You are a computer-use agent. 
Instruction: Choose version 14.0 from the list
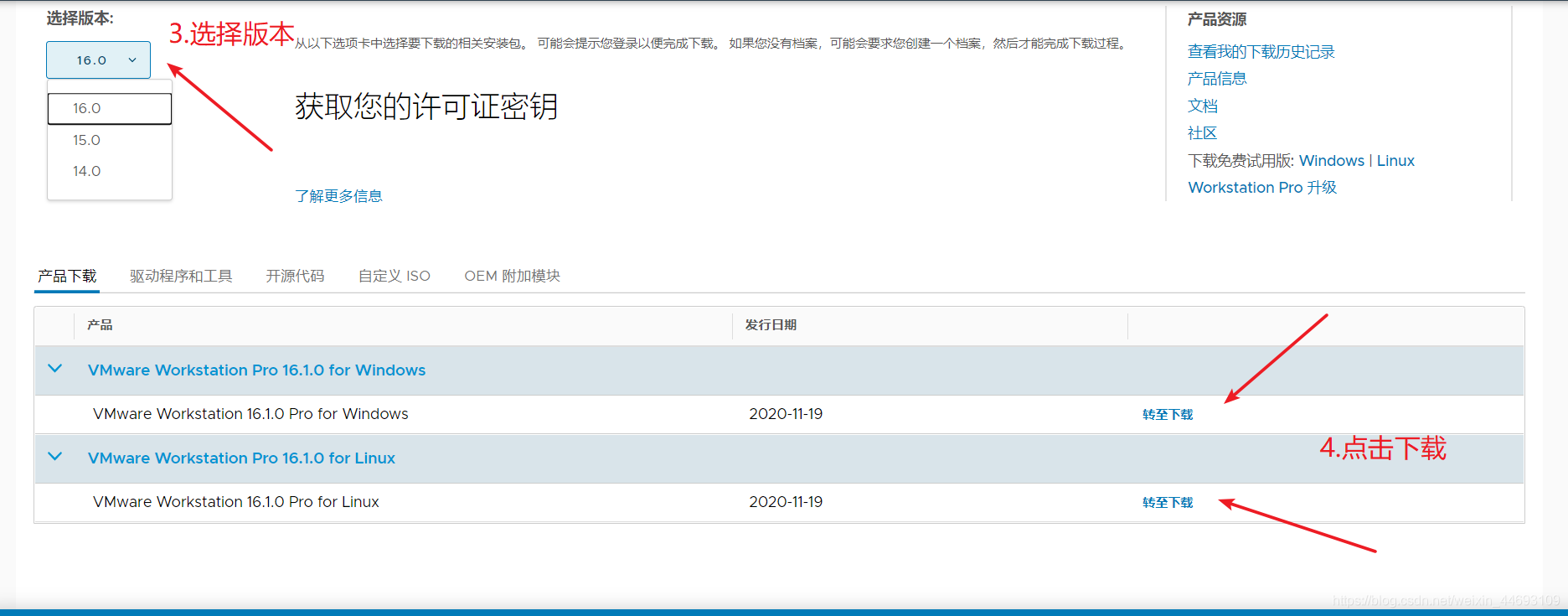110,171
